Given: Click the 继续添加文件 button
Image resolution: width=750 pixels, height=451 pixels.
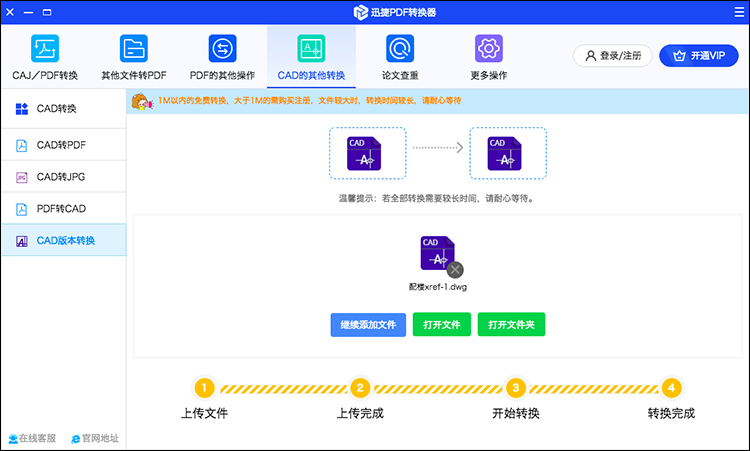Looking at the screenshot, I should (368, 325).
